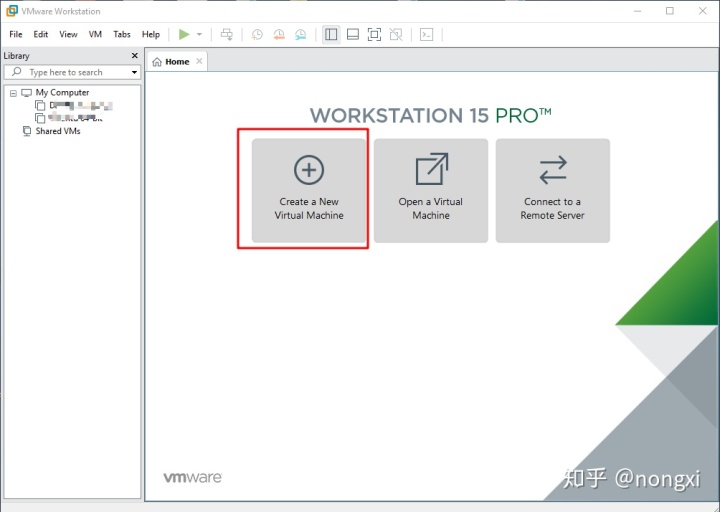Screen dimensions: 720x512
Task: Click the Enter Full Screen icon
Action: point(374,34)
